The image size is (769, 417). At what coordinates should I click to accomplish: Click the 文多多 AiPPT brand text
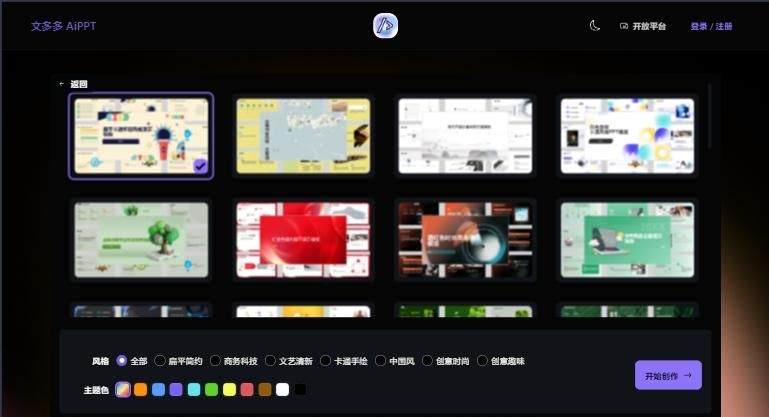click(64, 26)
